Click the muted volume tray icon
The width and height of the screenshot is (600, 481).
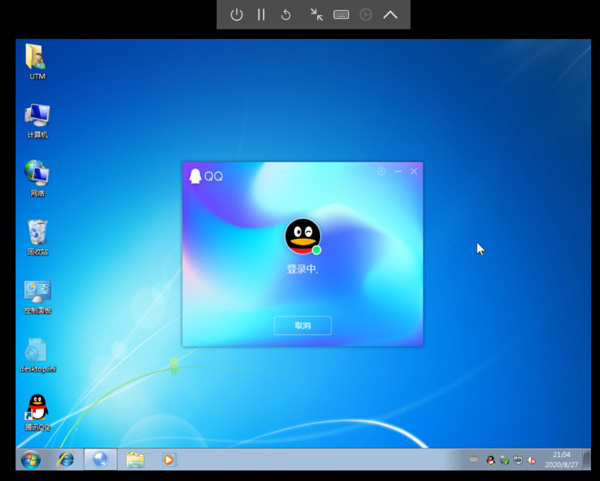coord(532,460)
